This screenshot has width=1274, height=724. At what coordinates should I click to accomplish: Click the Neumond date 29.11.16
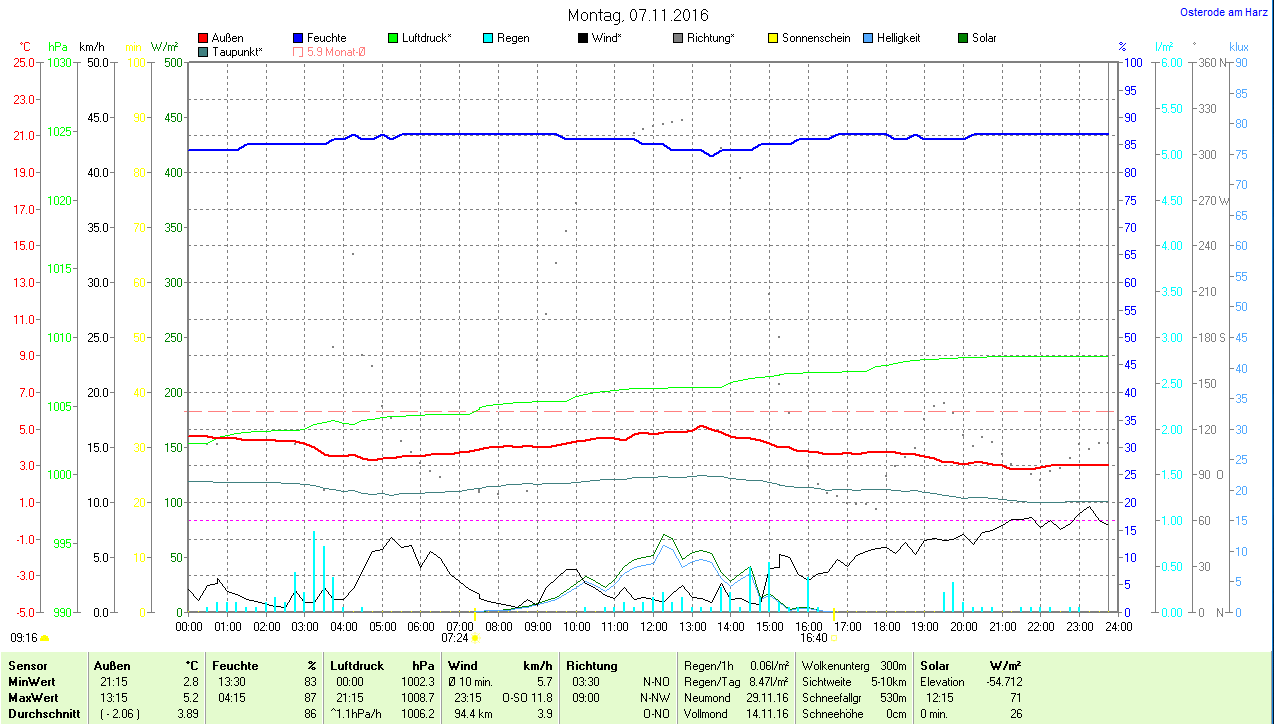pos(768,698)
